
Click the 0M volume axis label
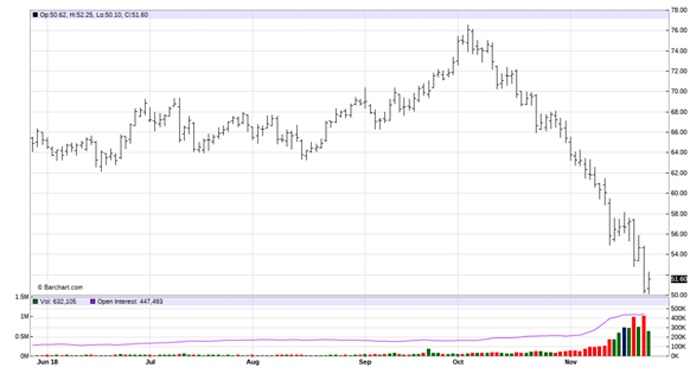point(24,356)
